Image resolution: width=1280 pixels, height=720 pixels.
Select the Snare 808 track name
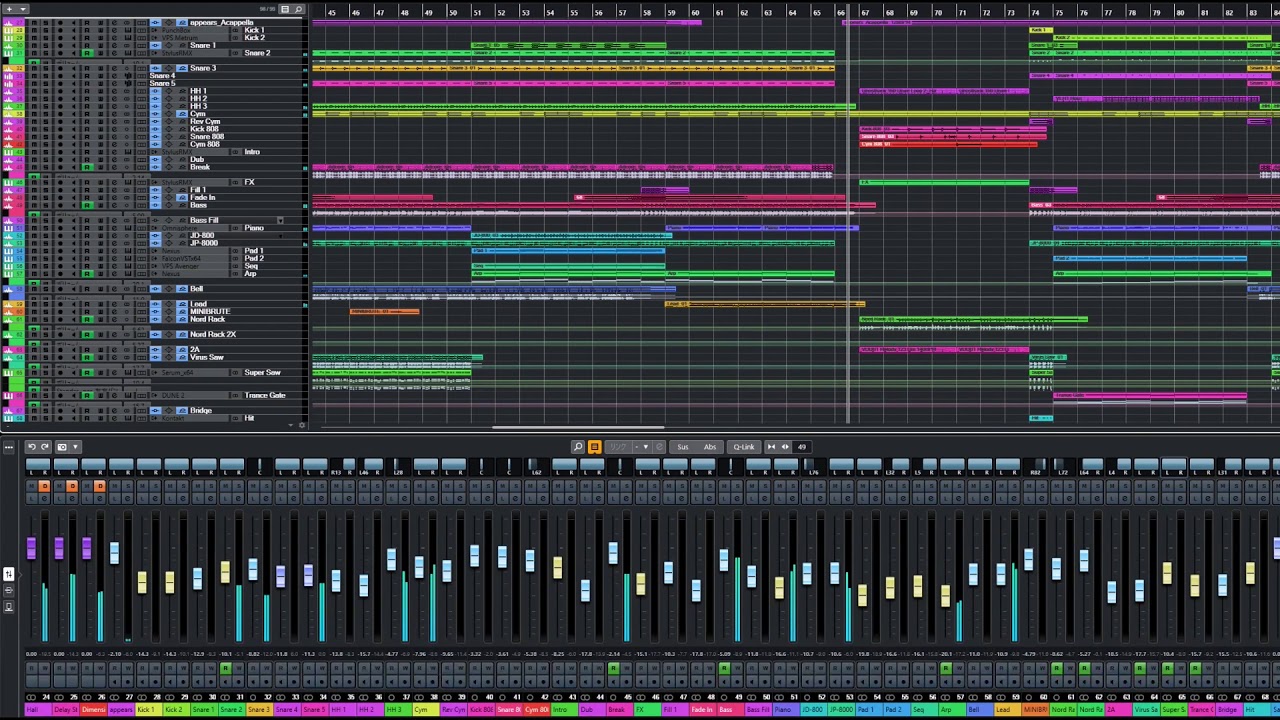207,137
